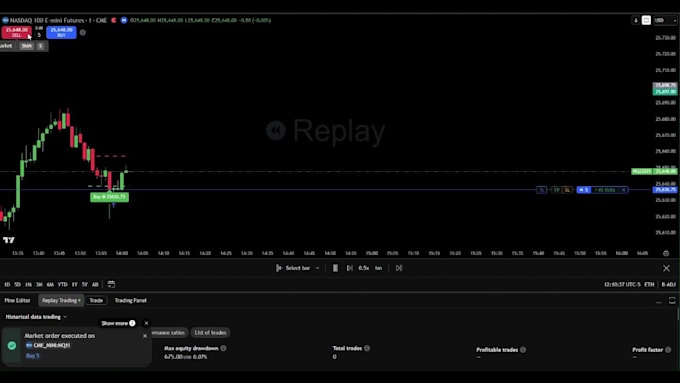Select the 5D date range
This screenshot has width=680, height=383.
click(17, 285)
